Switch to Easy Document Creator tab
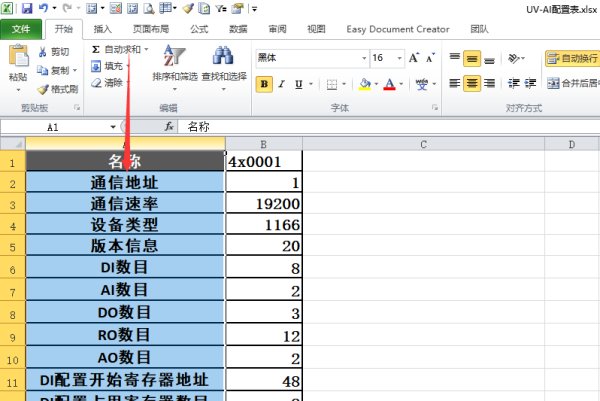600x401 pixels. point(398,29)
